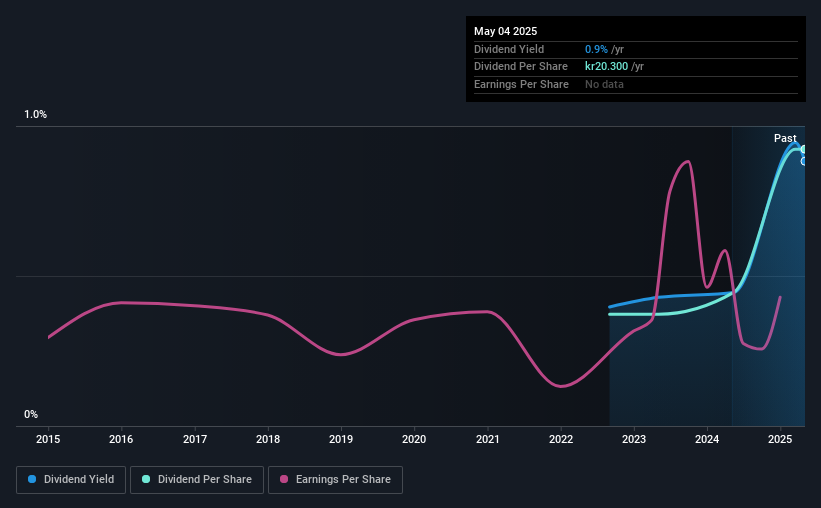The image size is (821, 508).
Task: Toggle the Earnings Per Share legend button
Action: 335,480
